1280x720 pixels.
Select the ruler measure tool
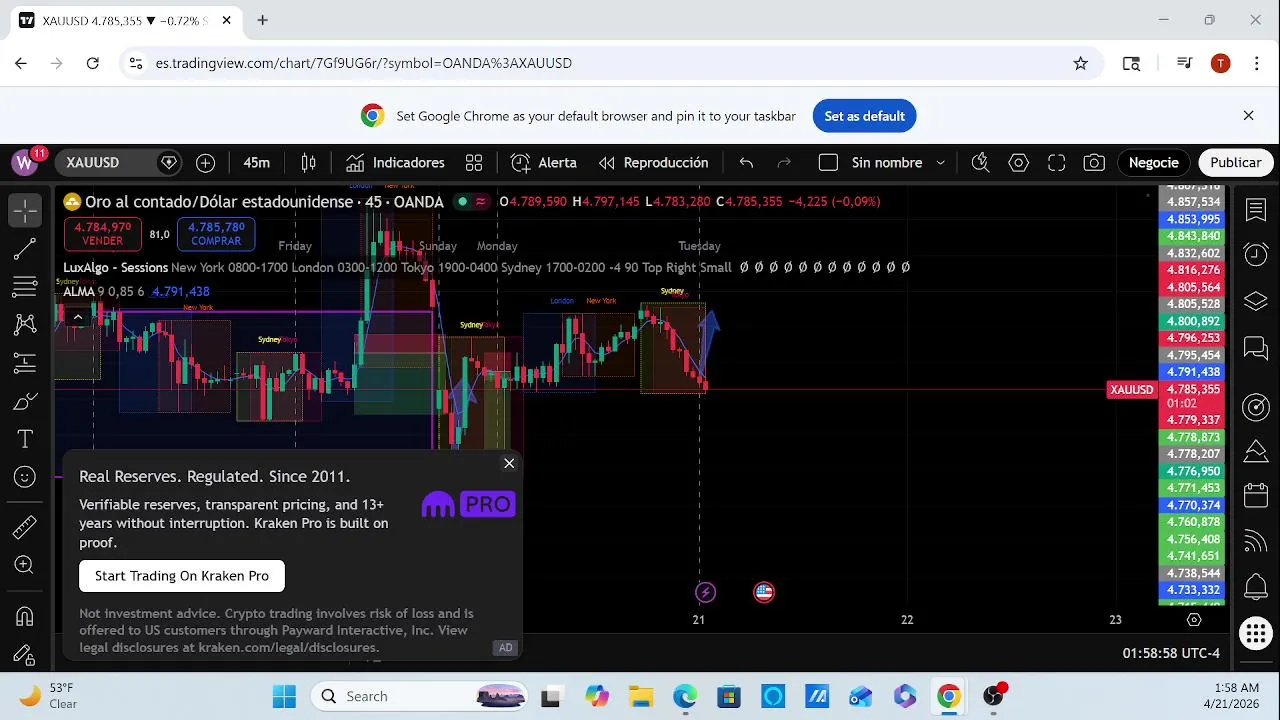pos(25,526)
